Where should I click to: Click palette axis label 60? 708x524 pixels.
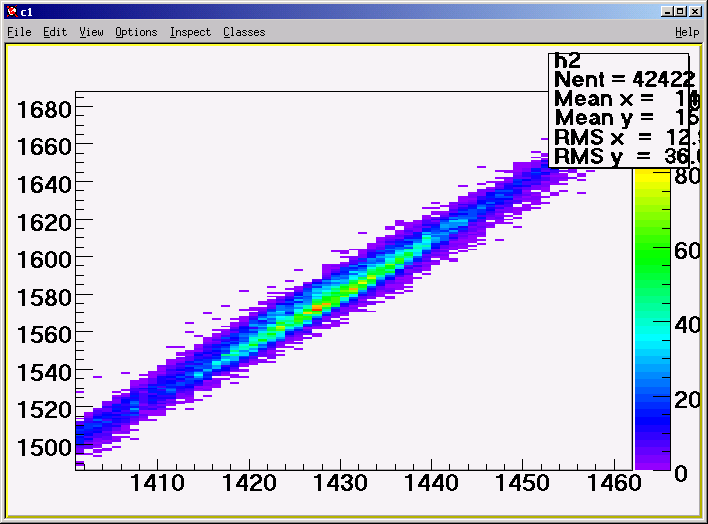(x=687, y=250)
